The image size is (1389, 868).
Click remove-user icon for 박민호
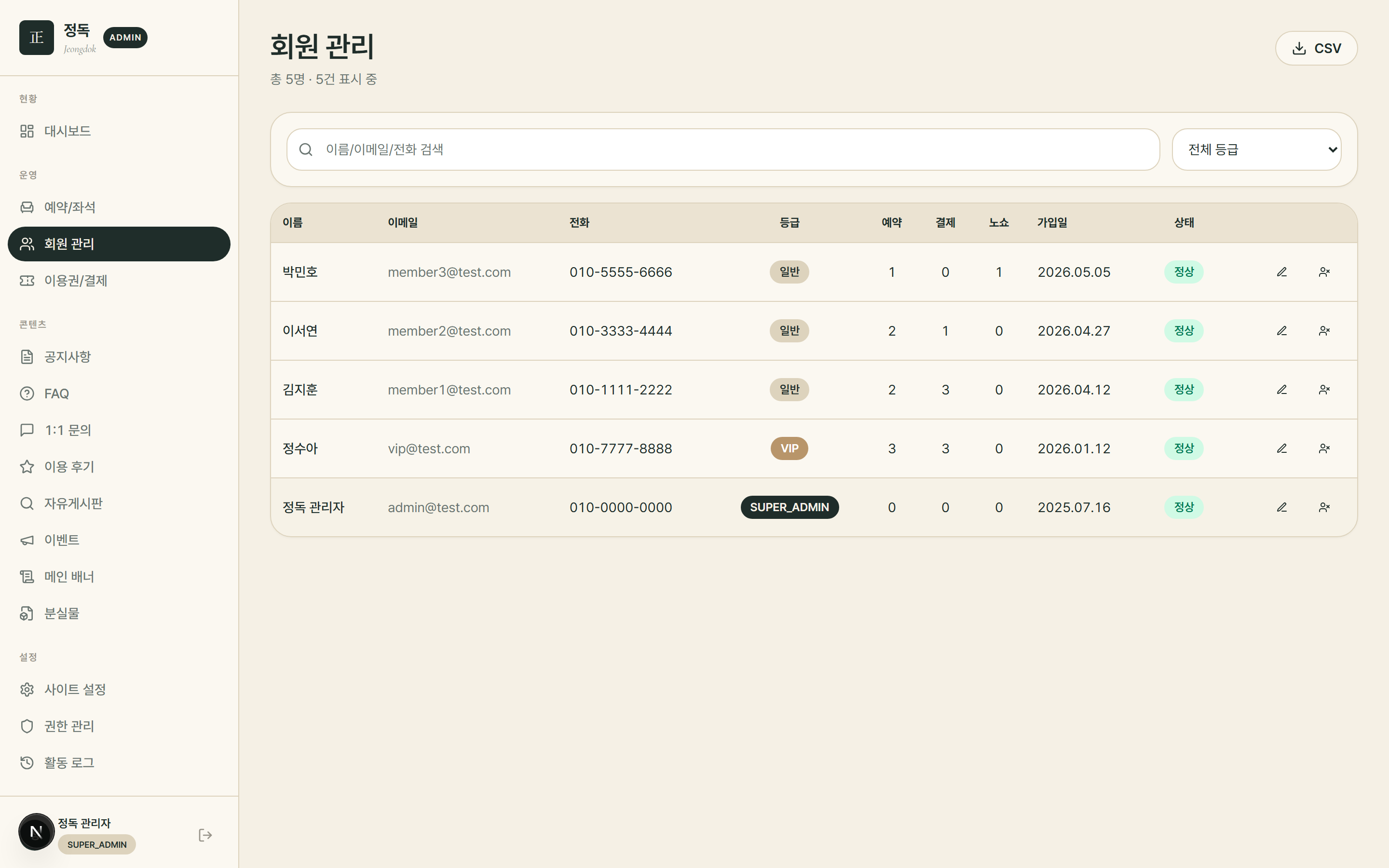(1324, 272)
